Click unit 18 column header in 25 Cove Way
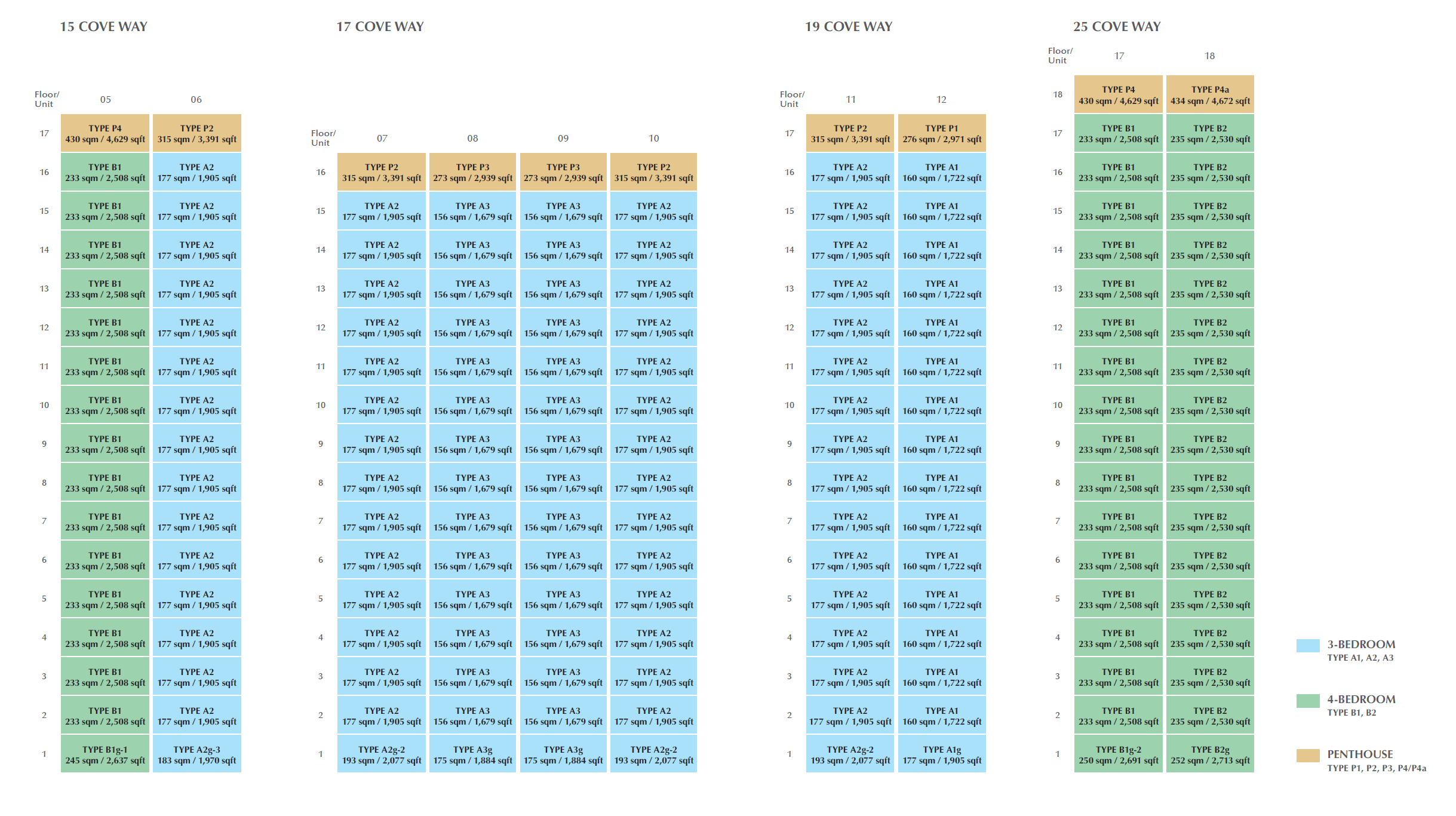 (x=1209, y=56)
